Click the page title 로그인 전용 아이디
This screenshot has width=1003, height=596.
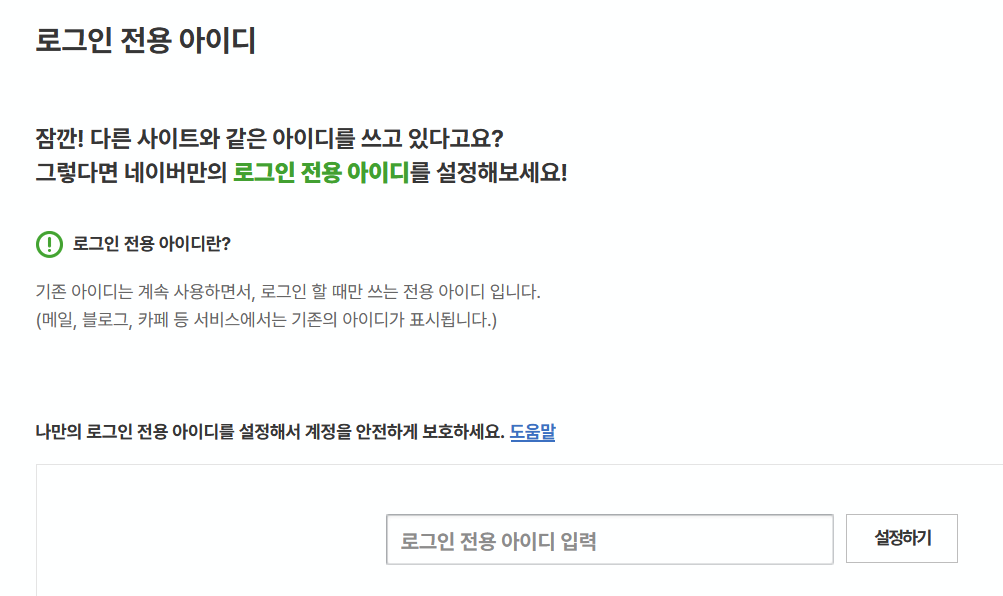(x=146, y=41)
